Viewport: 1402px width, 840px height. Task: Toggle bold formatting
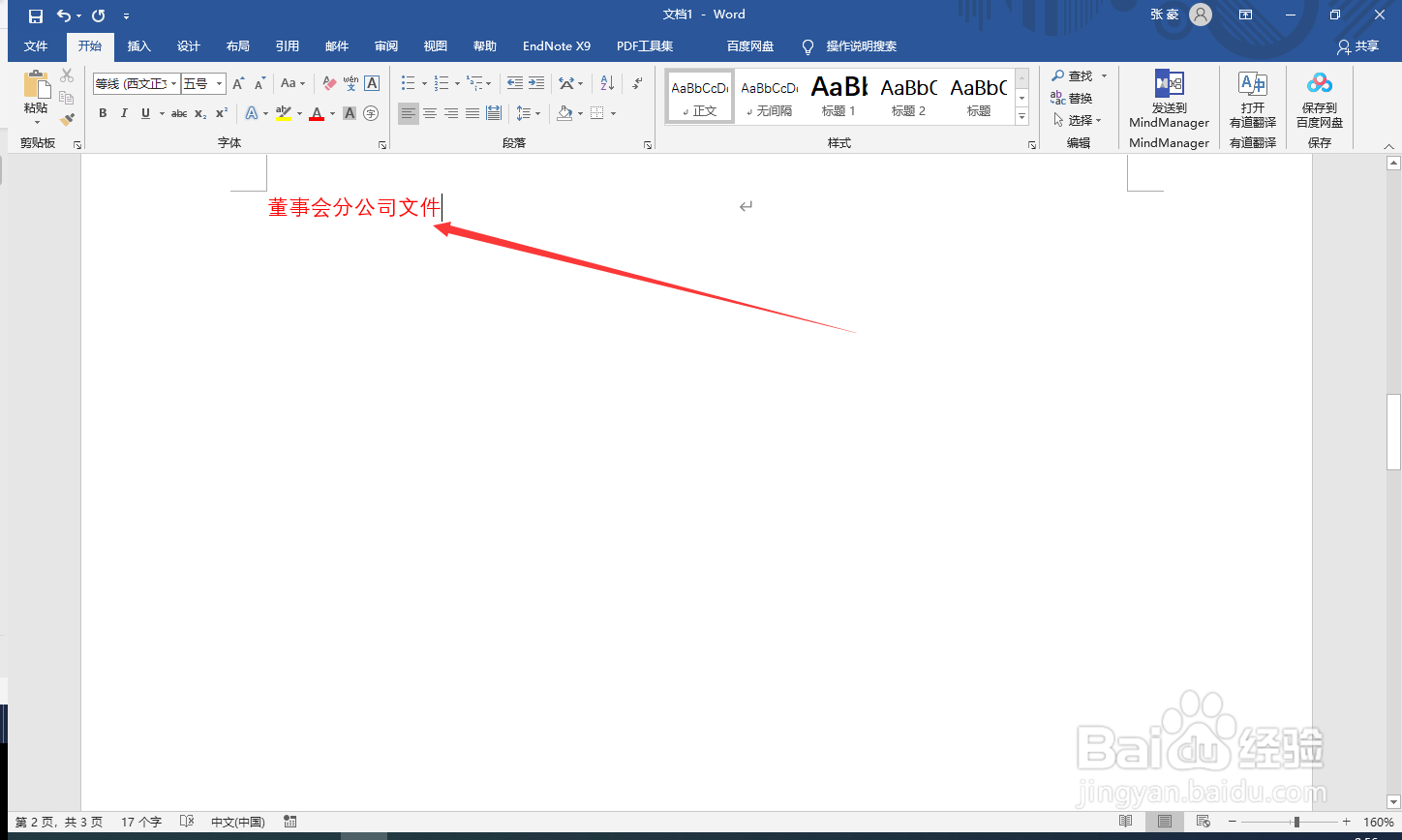[103, 113]
